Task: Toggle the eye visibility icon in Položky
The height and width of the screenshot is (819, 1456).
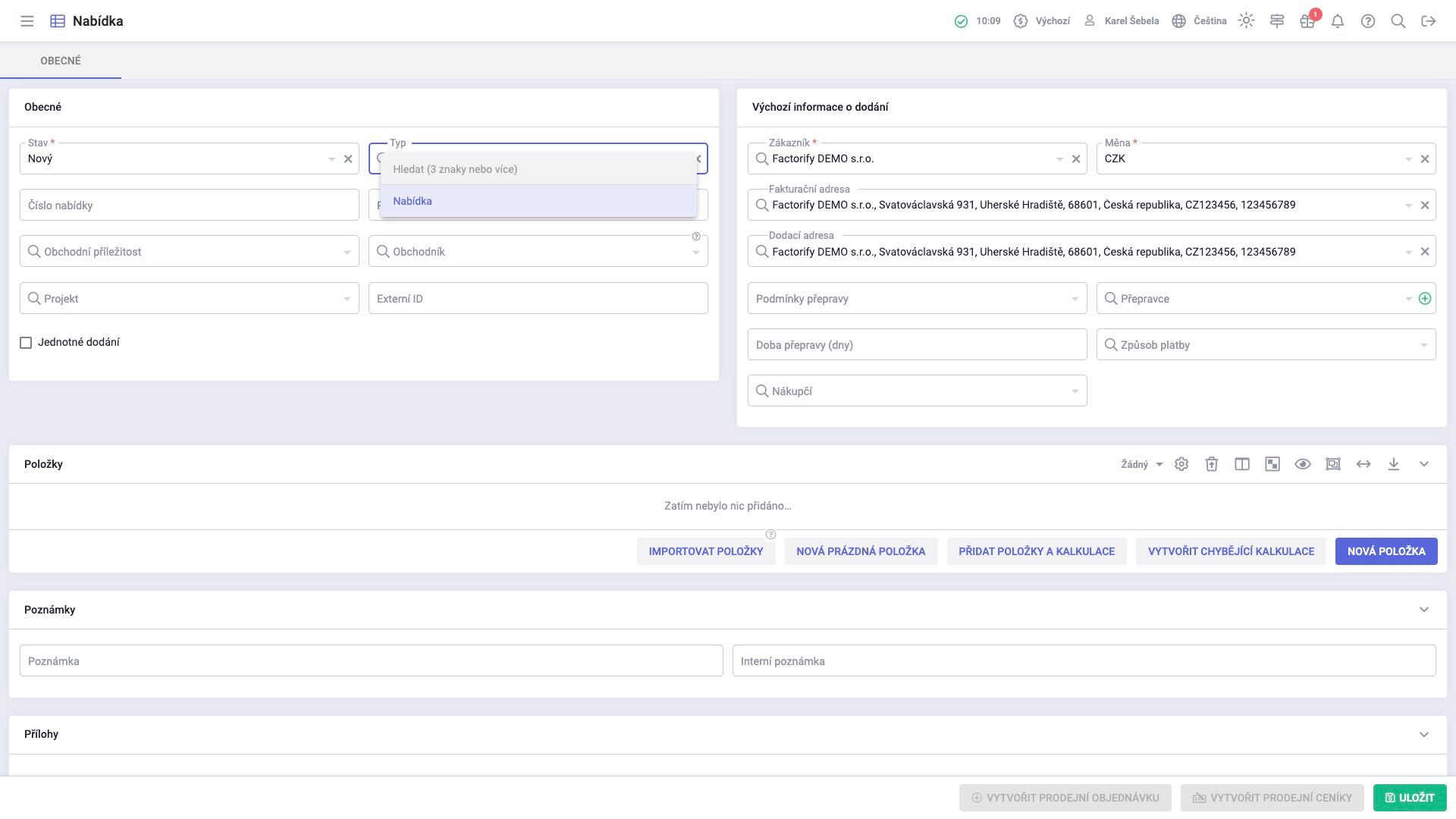Action: point(1303,464)
